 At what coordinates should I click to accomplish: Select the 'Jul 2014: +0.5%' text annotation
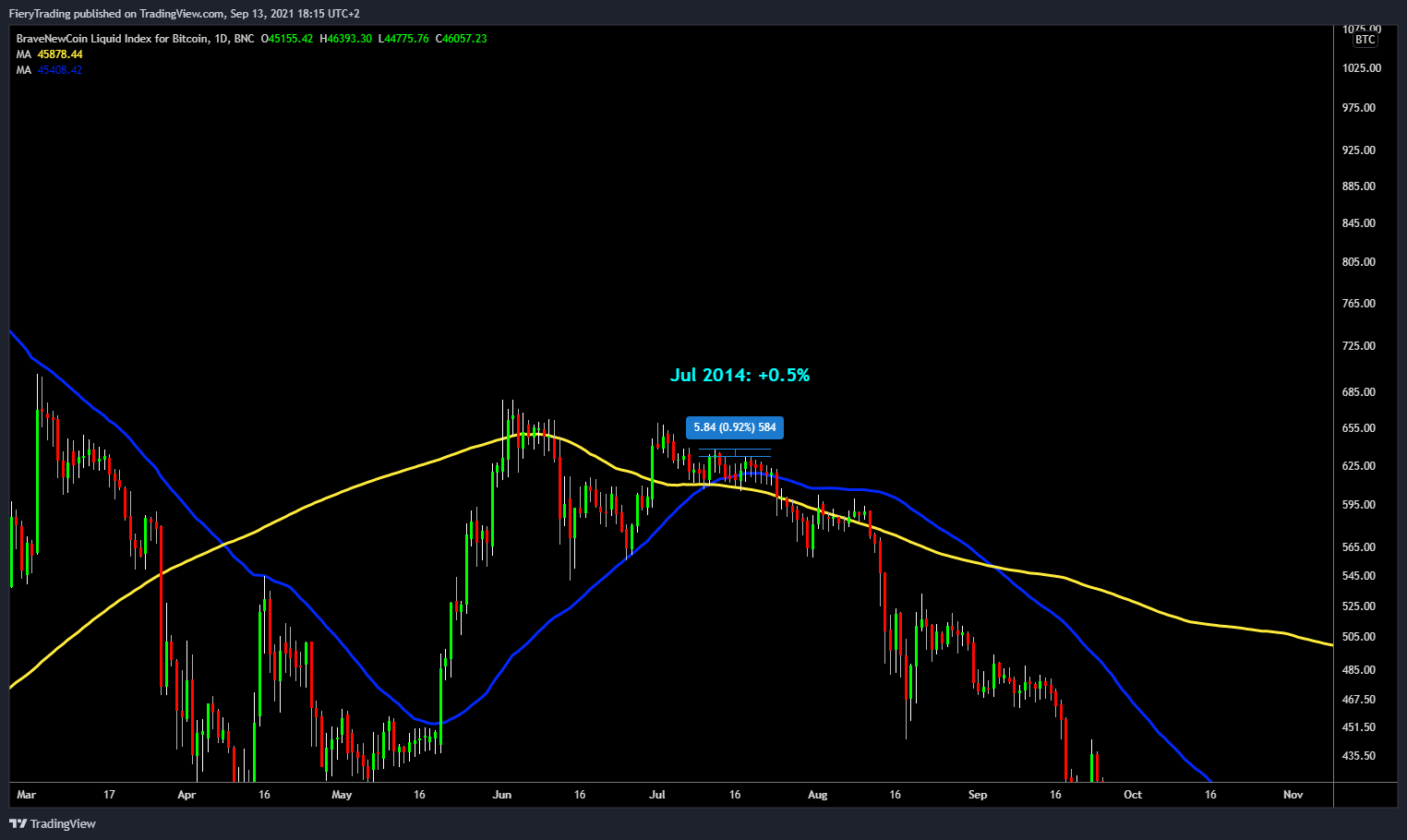point(740,375)
